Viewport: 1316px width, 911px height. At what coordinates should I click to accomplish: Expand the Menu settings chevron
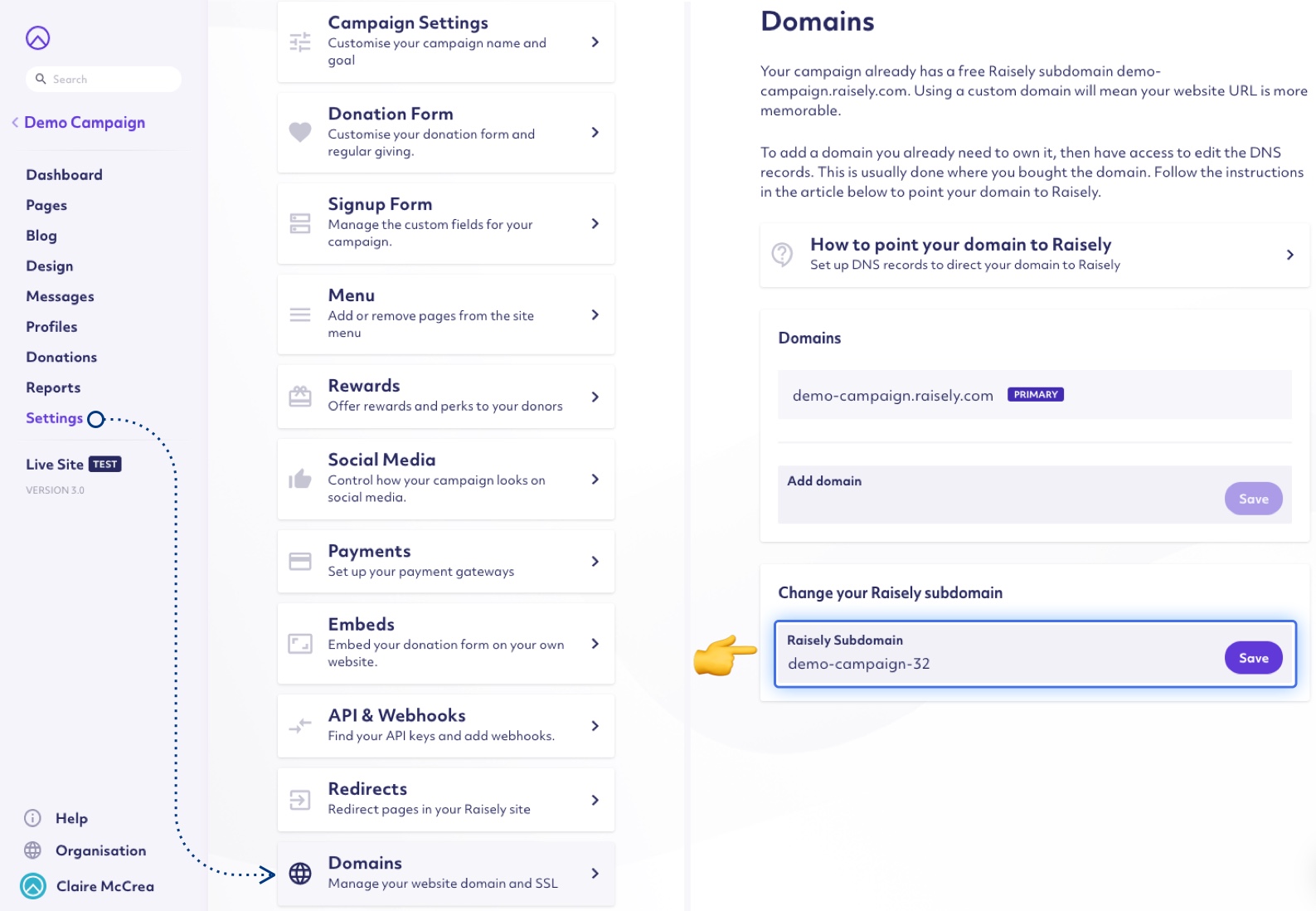tap(595, 314)
